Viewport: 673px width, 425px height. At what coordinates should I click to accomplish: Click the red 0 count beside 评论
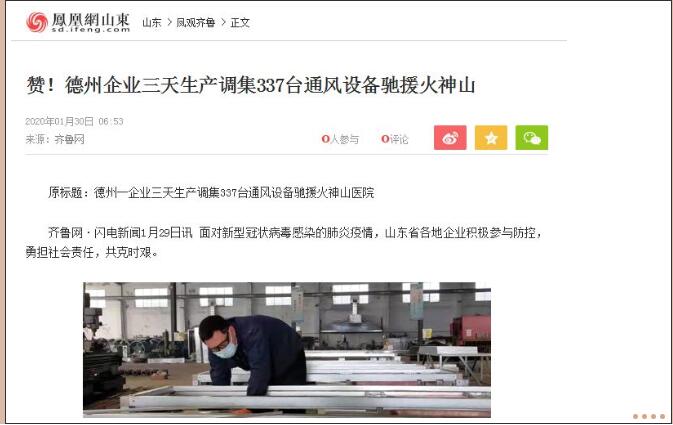(x=385, y=139)
